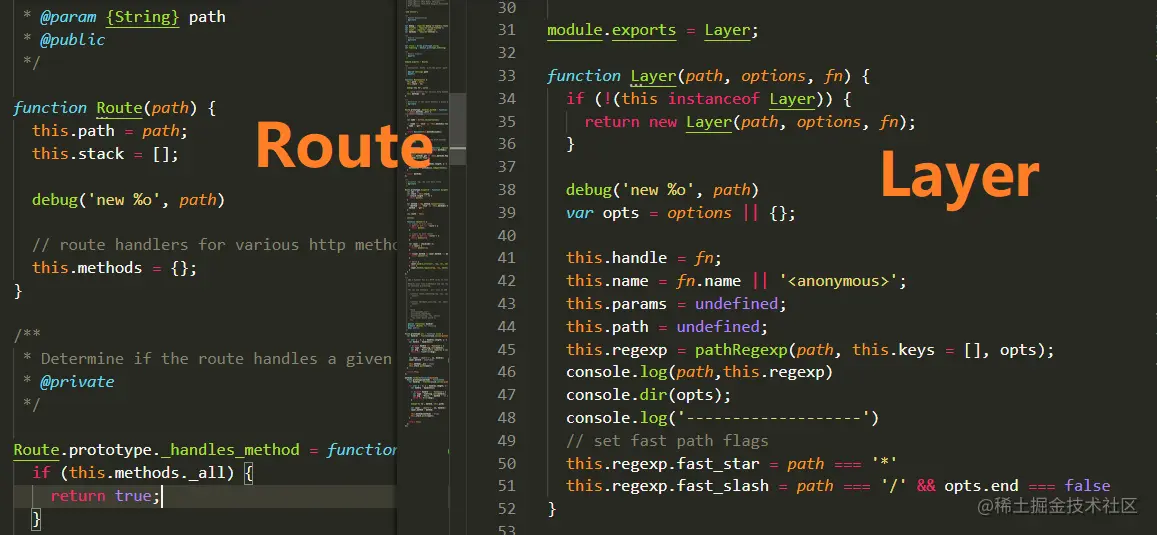Image resolution: width=1157 pixels, height=535 pixels.
Task: Click the 'this.stack = [];' line
Action: [106, 153]
